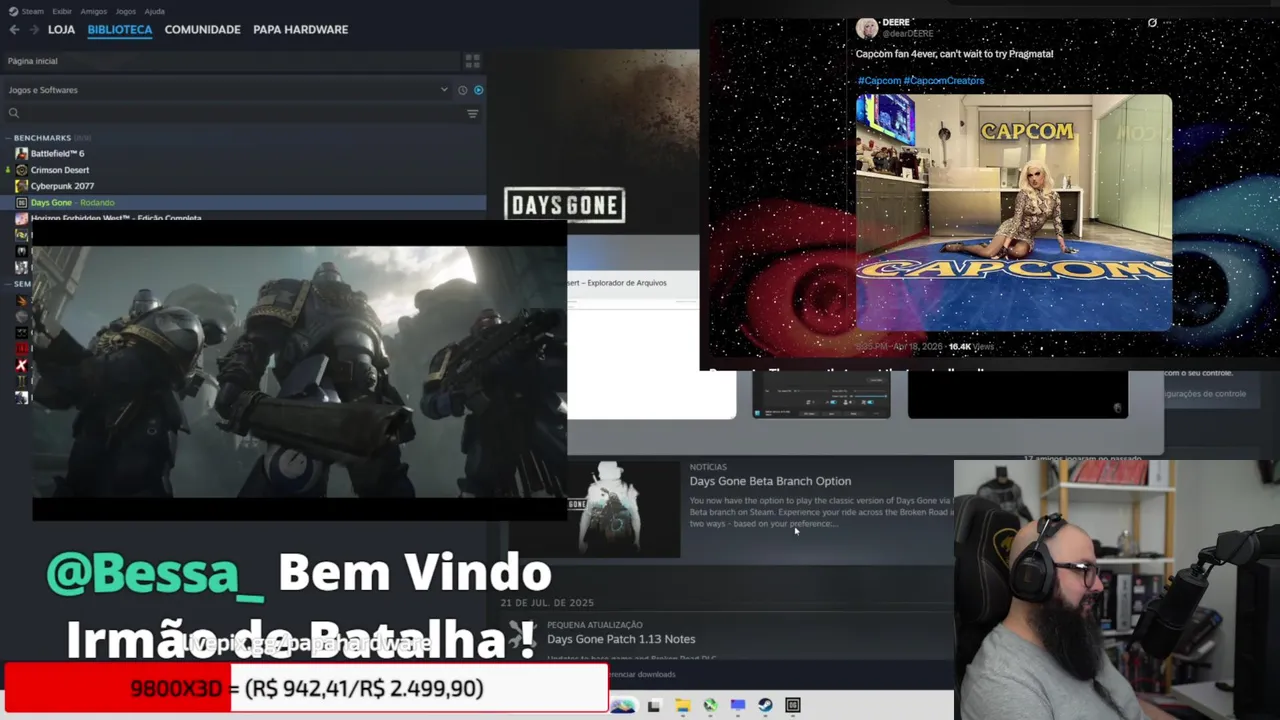
Task: Click the recent activity clock icon
Action: tap(462, 90)
